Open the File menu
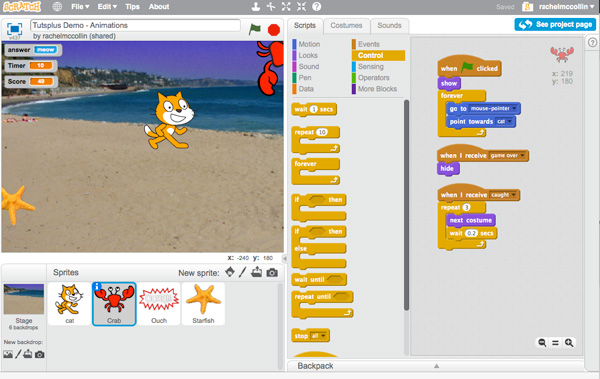This screenshot has height=379, width=600. (x=80, y=7)
